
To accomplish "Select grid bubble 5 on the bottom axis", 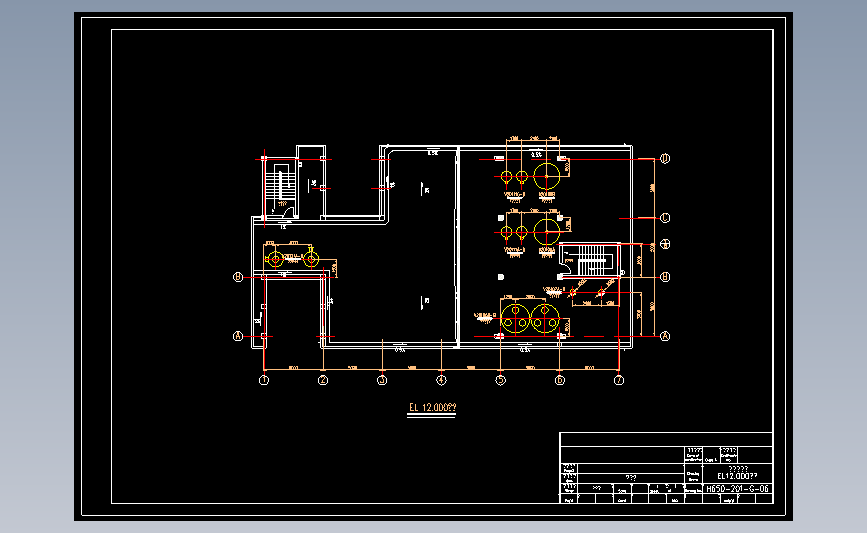I will point(500,380).
